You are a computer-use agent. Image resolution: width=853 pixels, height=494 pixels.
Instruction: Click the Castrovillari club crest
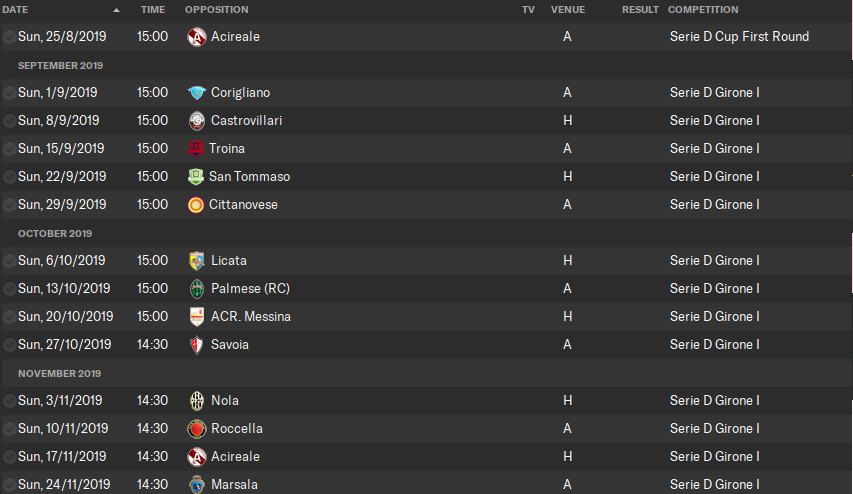(x=197, y=121)
